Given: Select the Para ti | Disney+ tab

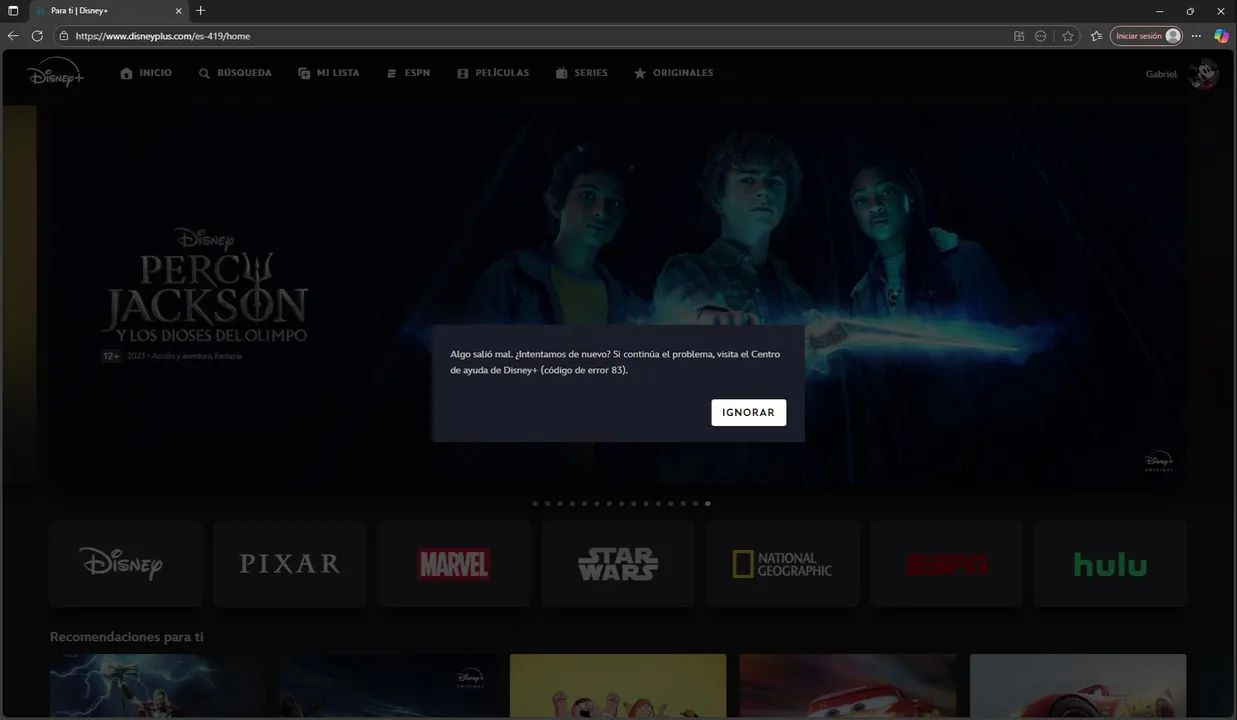Looking at the screenshot, I should [108, 10].
